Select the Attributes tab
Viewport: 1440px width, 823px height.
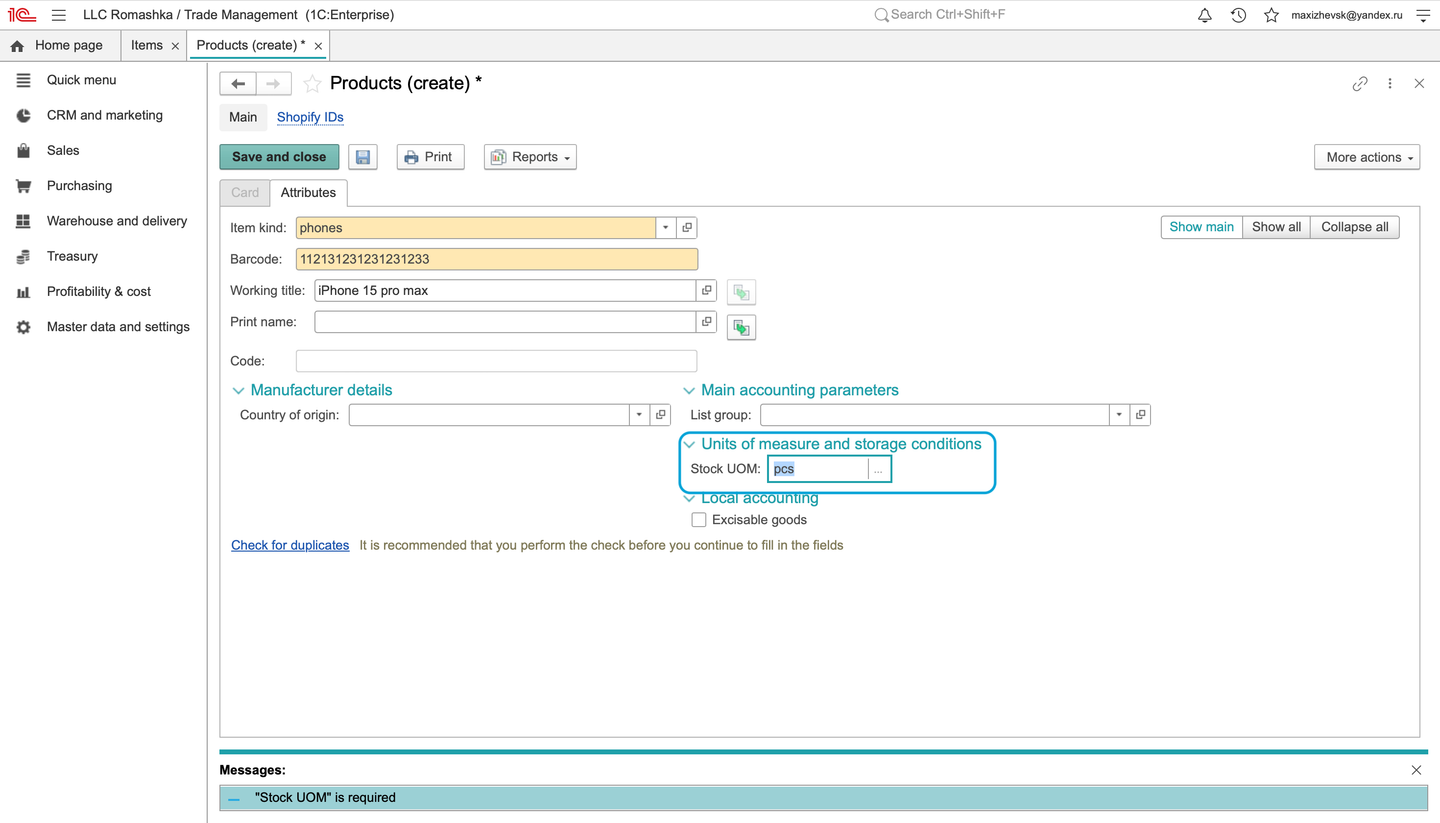(x=308, y=193)
